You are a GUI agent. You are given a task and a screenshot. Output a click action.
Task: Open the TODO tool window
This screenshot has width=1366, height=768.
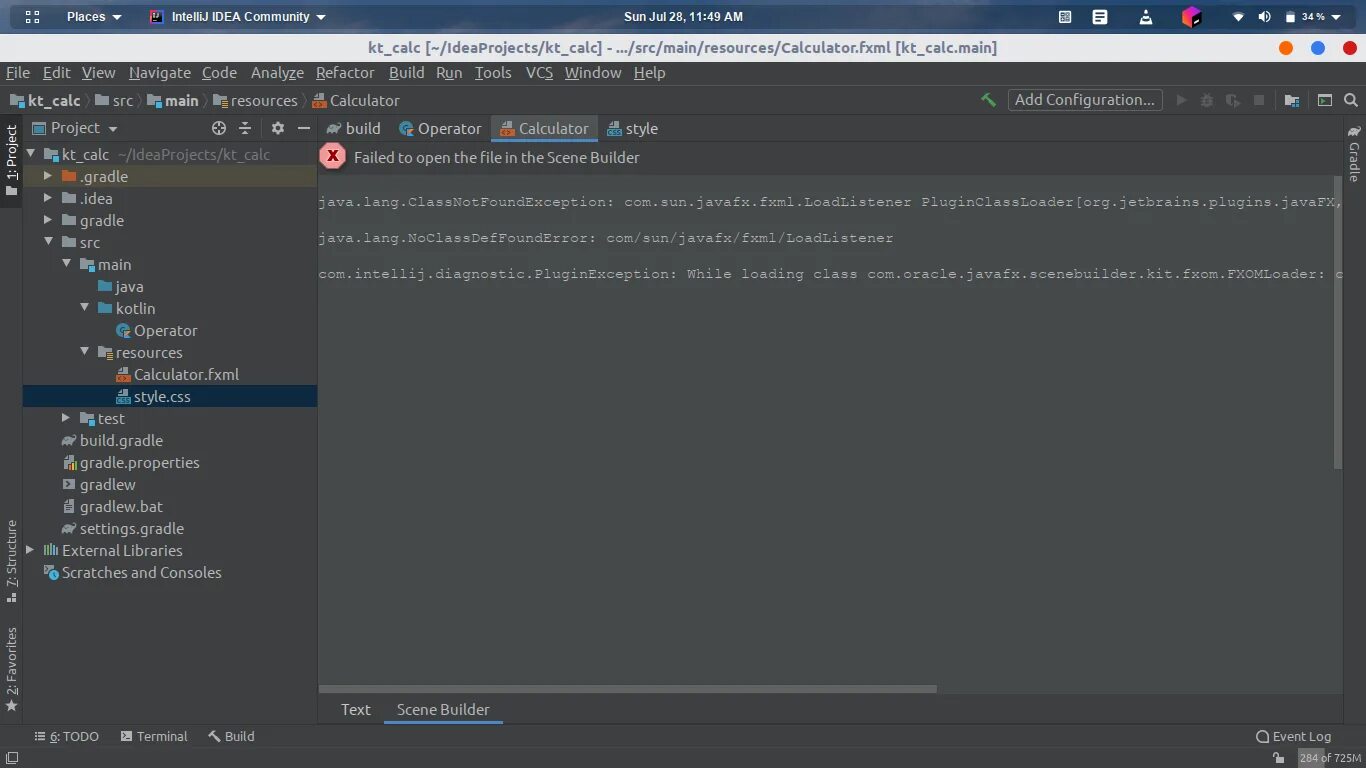pyautogui.click(x=67, y=736)
